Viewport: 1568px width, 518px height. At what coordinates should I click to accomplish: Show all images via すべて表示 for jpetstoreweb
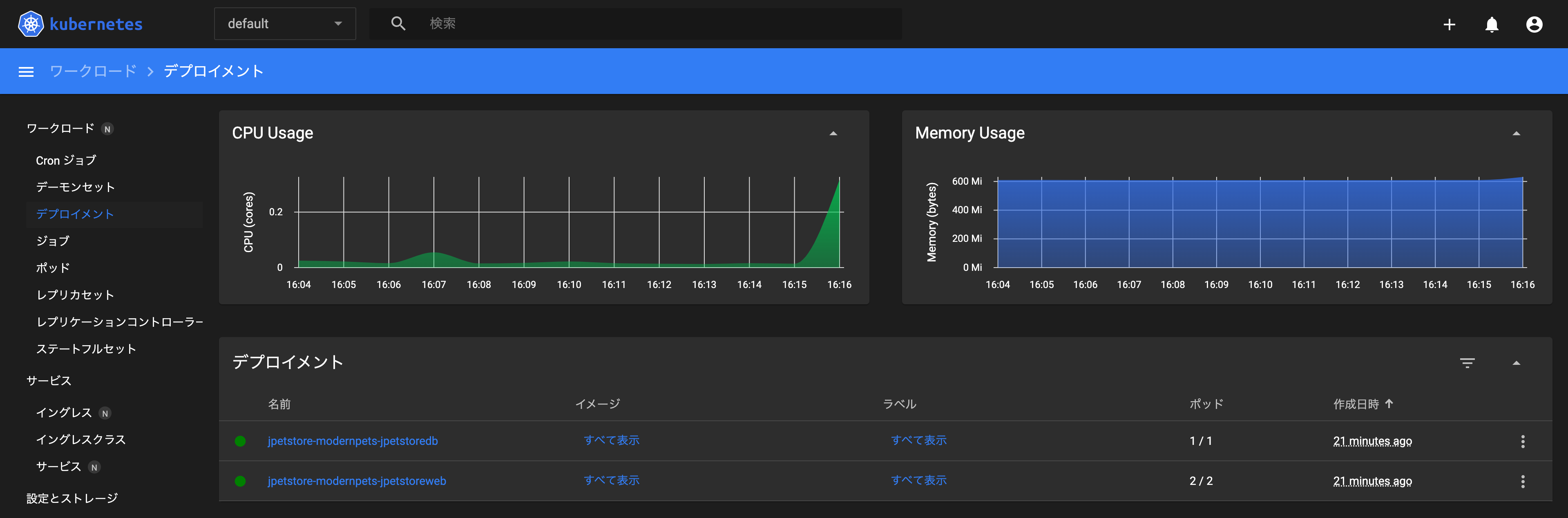tap(611, 480)
